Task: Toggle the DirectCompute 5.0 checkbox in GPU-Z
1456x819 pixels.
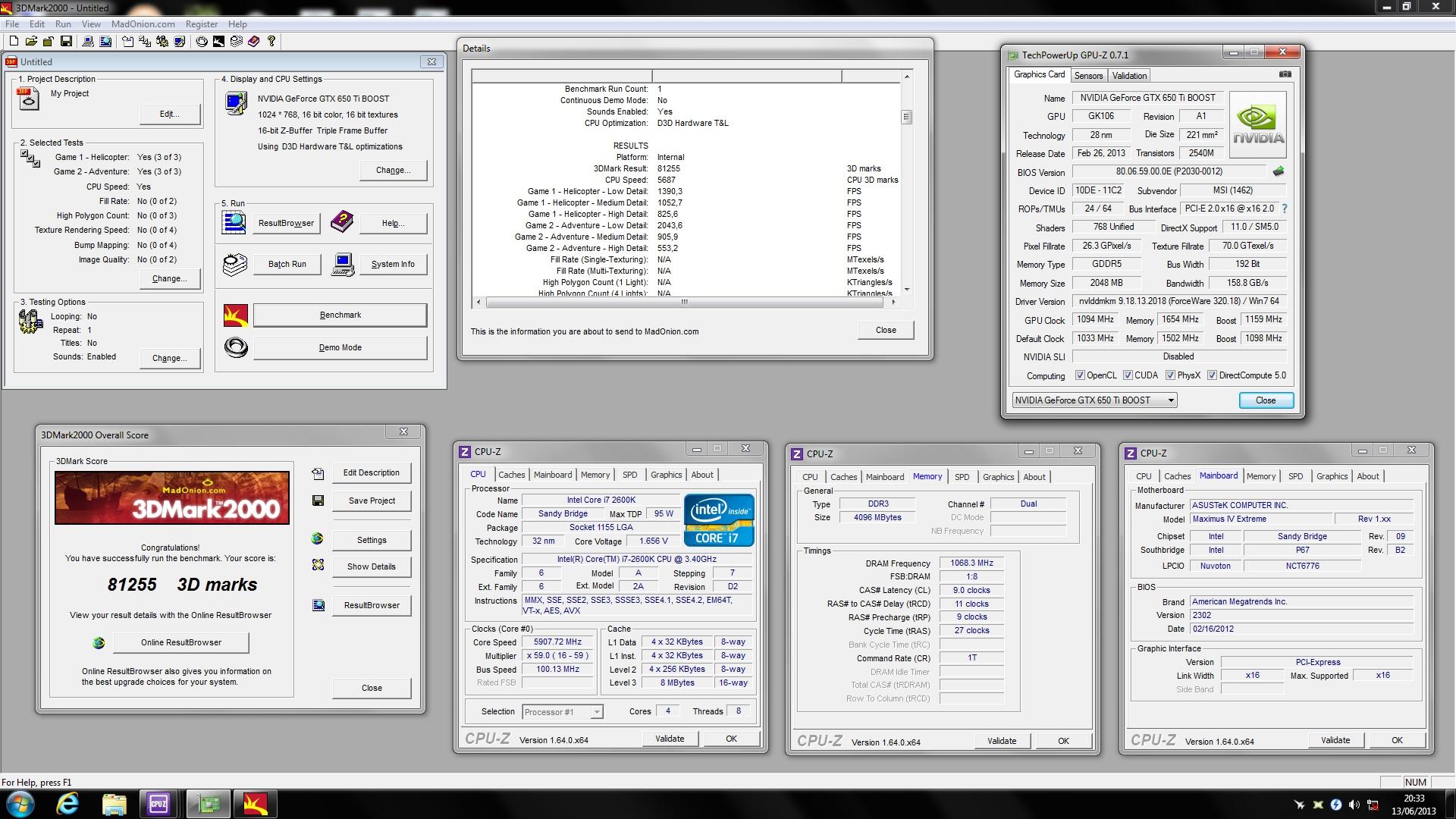Action: click(1212, 375)
